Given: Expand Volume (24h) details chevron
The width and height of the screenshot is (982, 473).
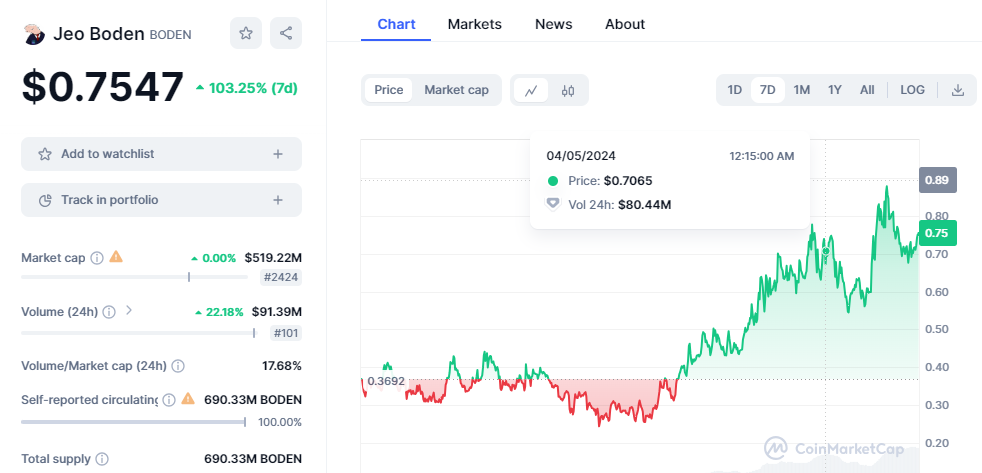Looking at the screenshot, I should 129,310.
